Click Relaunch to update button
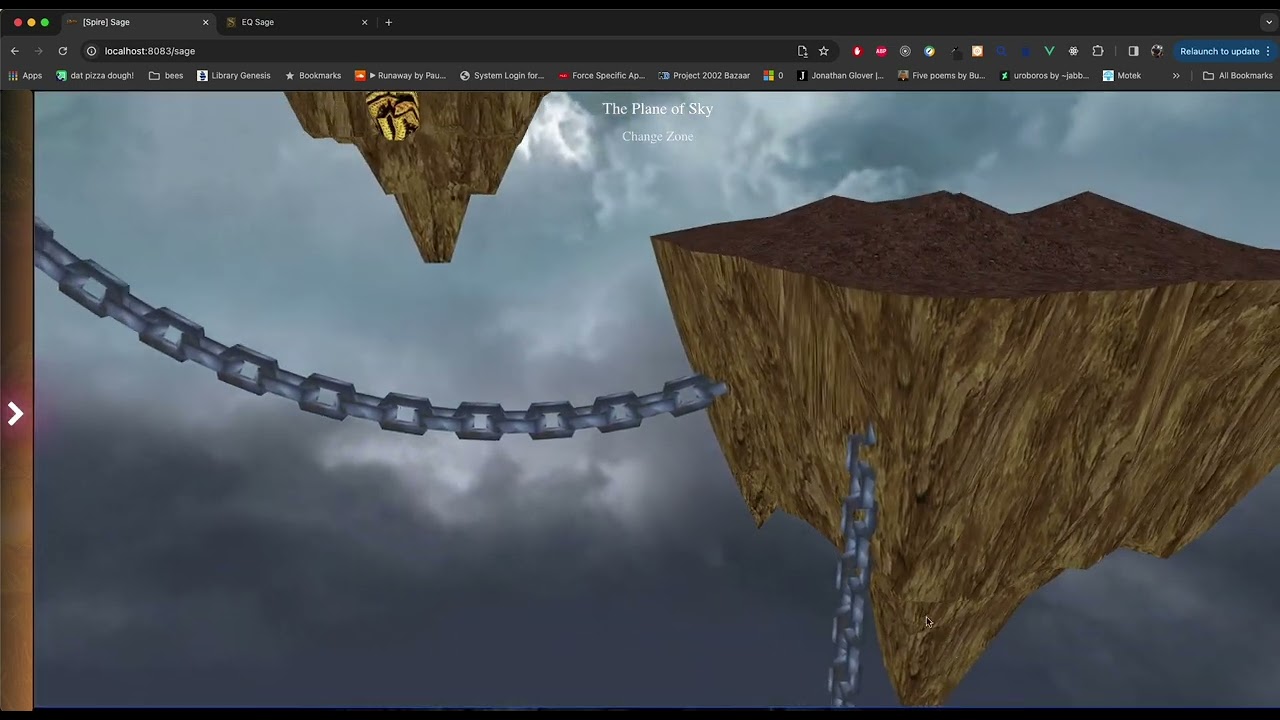This screenshot has width=1280, height=720. coord(1225,51)
